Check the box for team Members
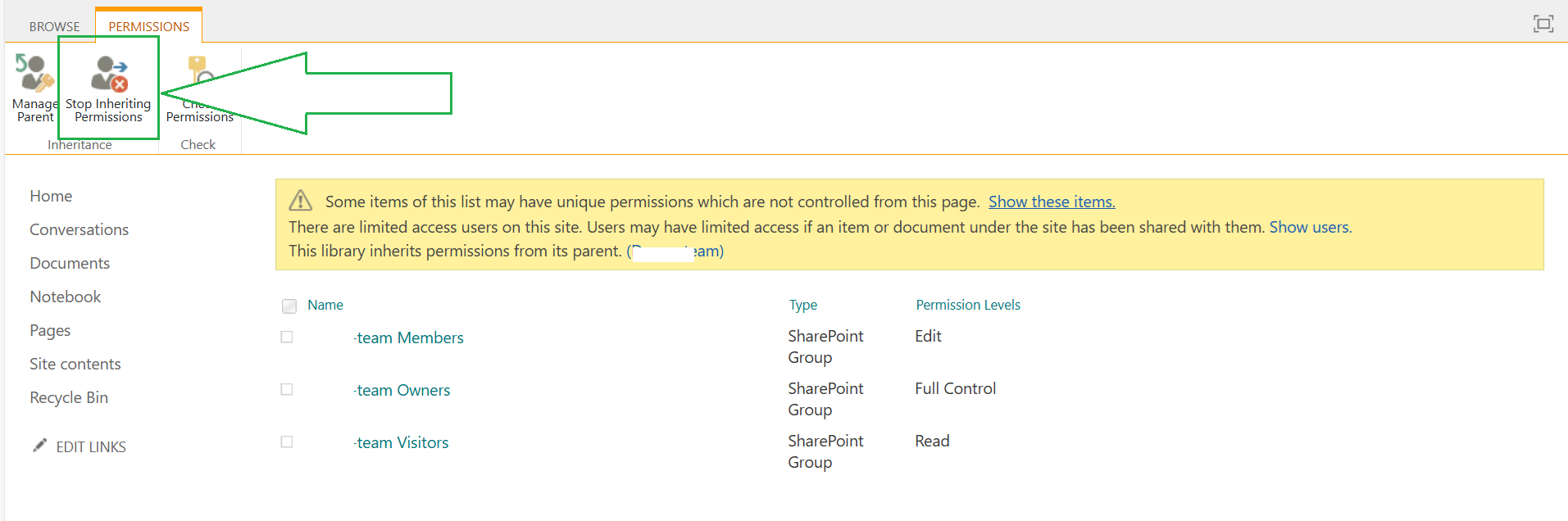The width and height of the screenshot is (1568, 521). pos(287,338)
